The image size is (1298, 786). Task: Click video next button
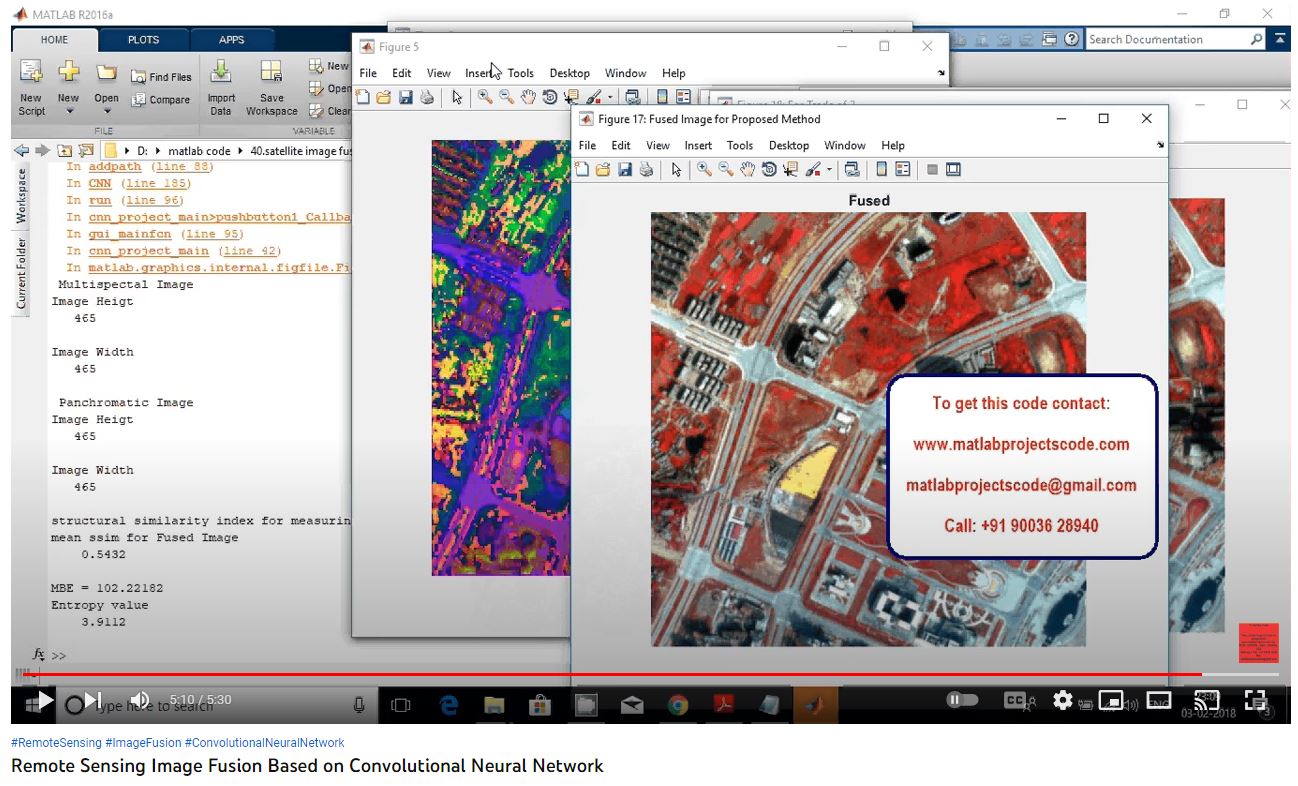(92, 700)
